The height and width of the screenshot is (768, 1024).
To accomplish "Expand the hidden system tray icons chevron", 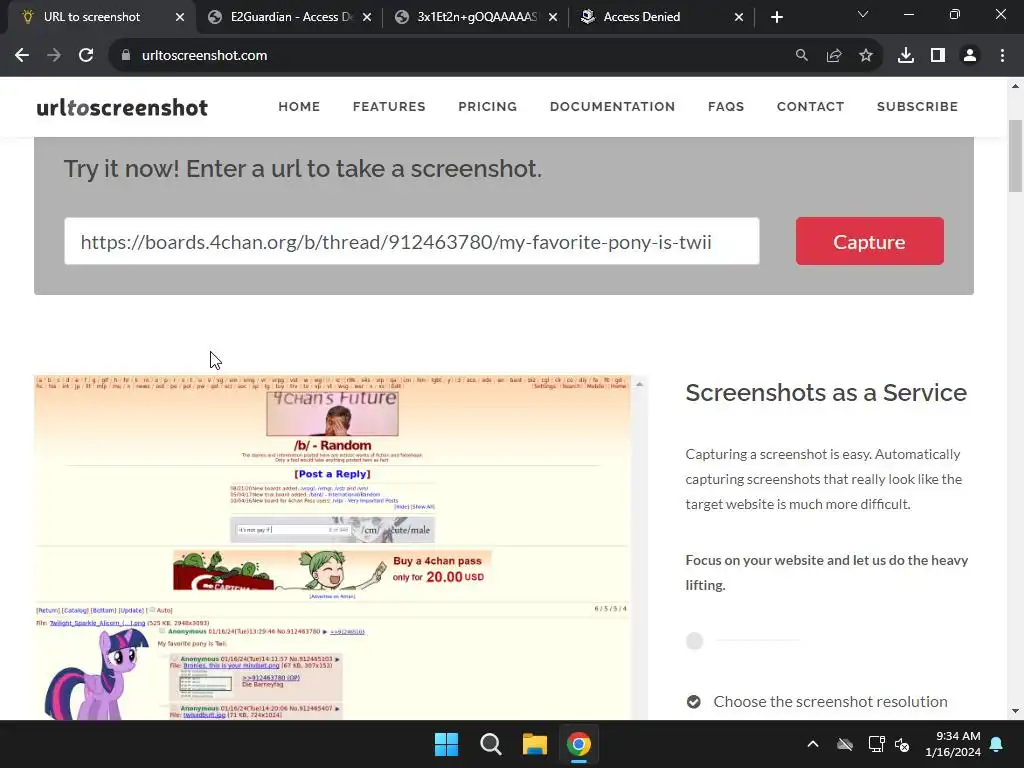I will 813,744.
